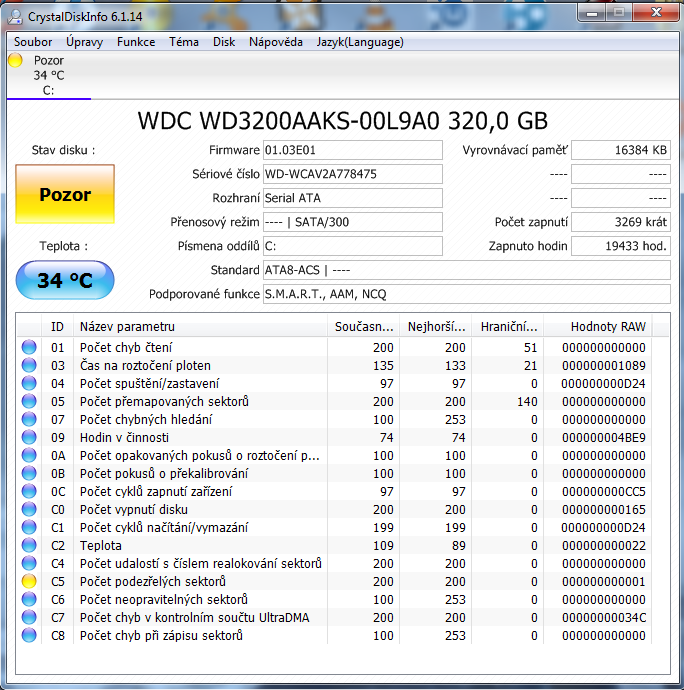Open the Soubor menu
684x690 pixels.
click(x=33, y=42)
